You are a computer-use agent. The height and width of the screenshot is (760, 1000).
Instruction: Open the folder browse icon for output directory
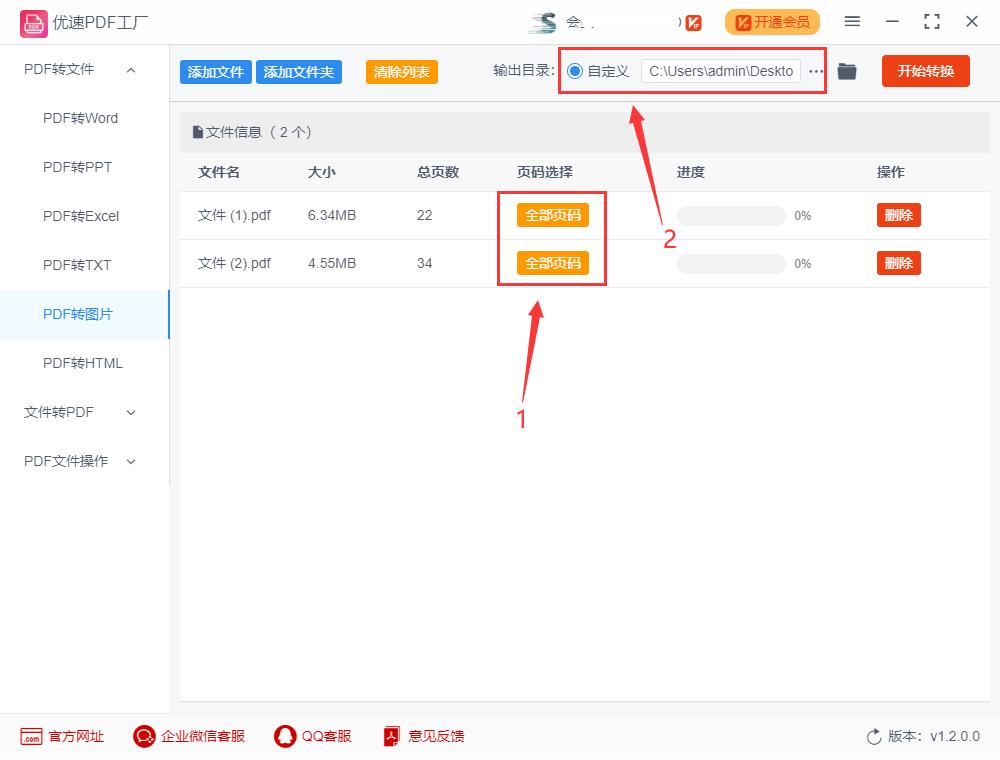point(847,71)
